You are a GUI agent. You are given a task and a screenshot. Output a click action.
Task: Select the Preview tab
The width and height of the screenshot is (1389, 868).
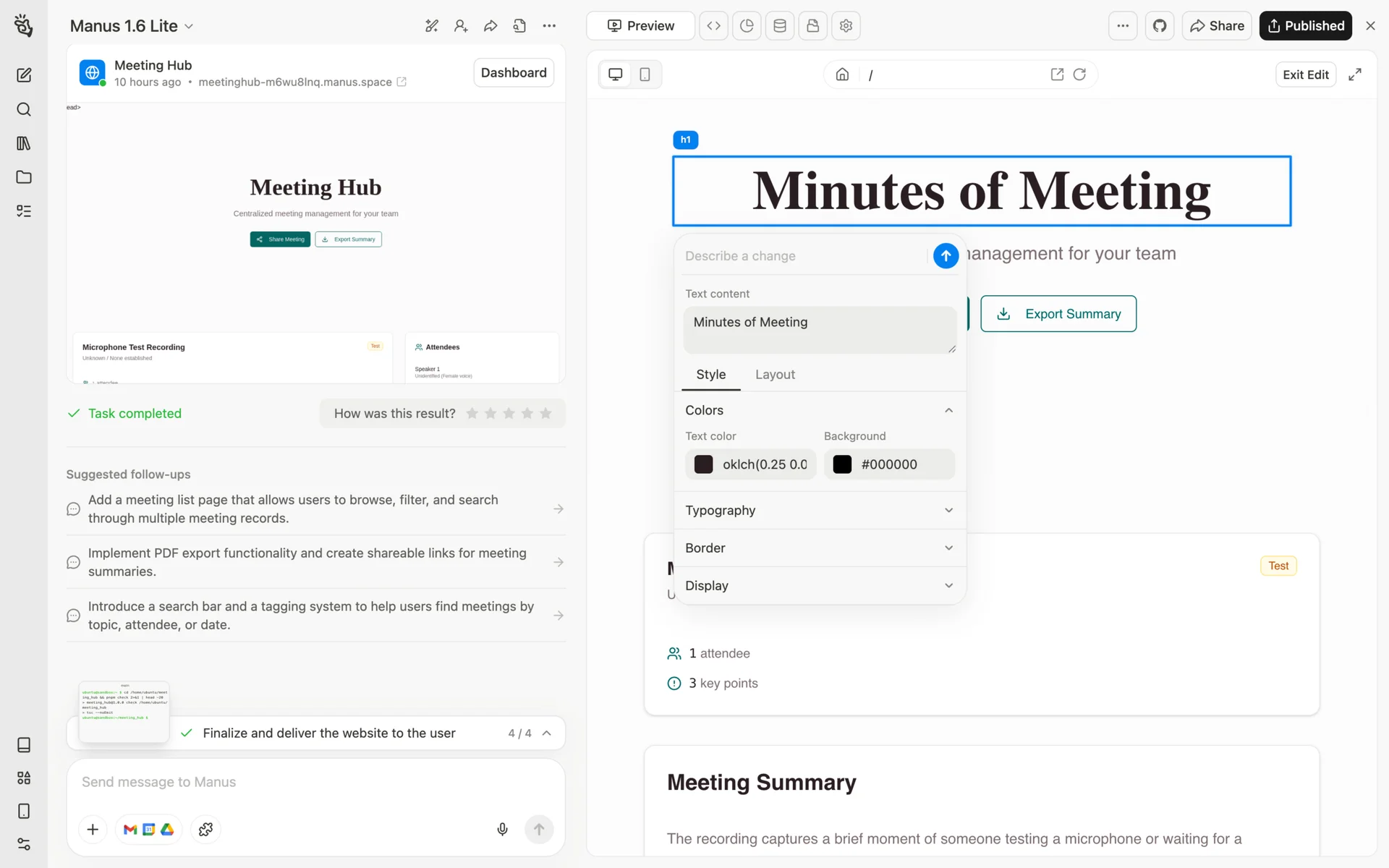640,26
